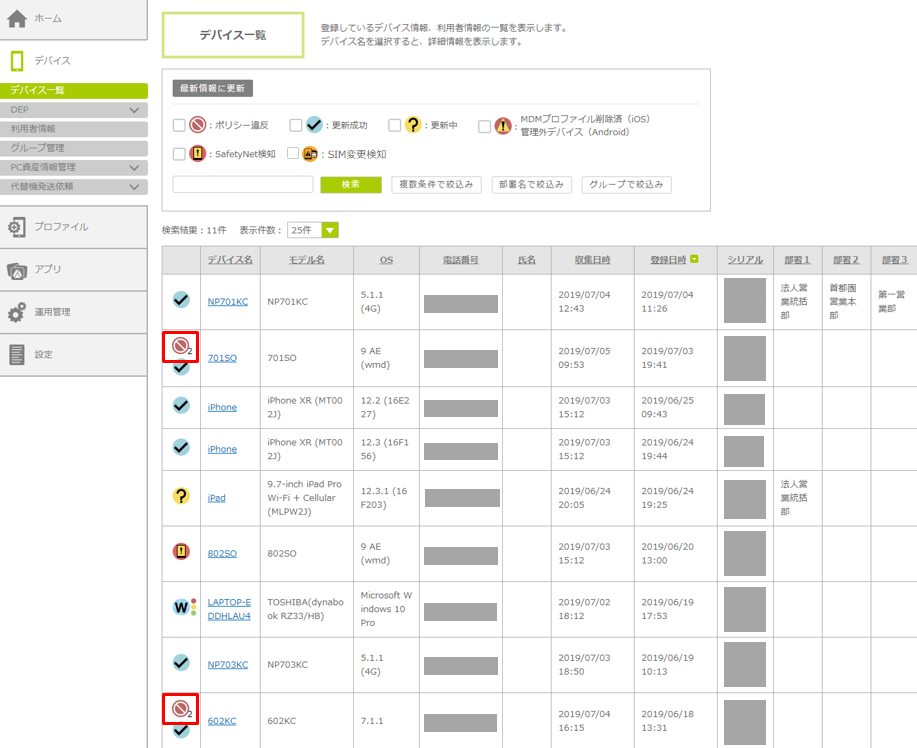Image resolution: width=917 pixels, height=748 pixels.
Task: Enable the policy violation filter checkbox
Action: [179, 126]
